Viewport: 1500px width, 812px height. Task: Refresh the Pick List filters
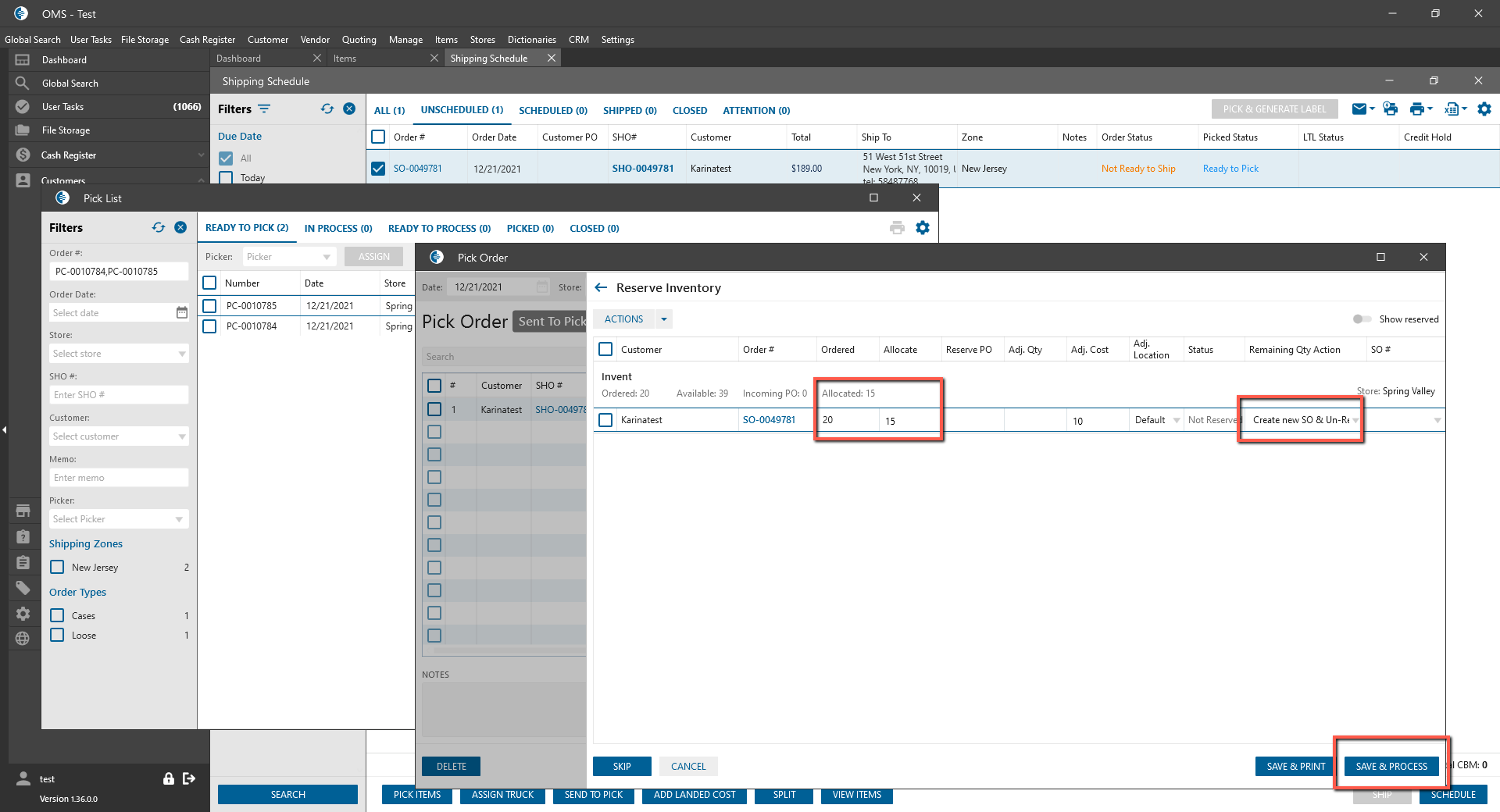(159, 227)
